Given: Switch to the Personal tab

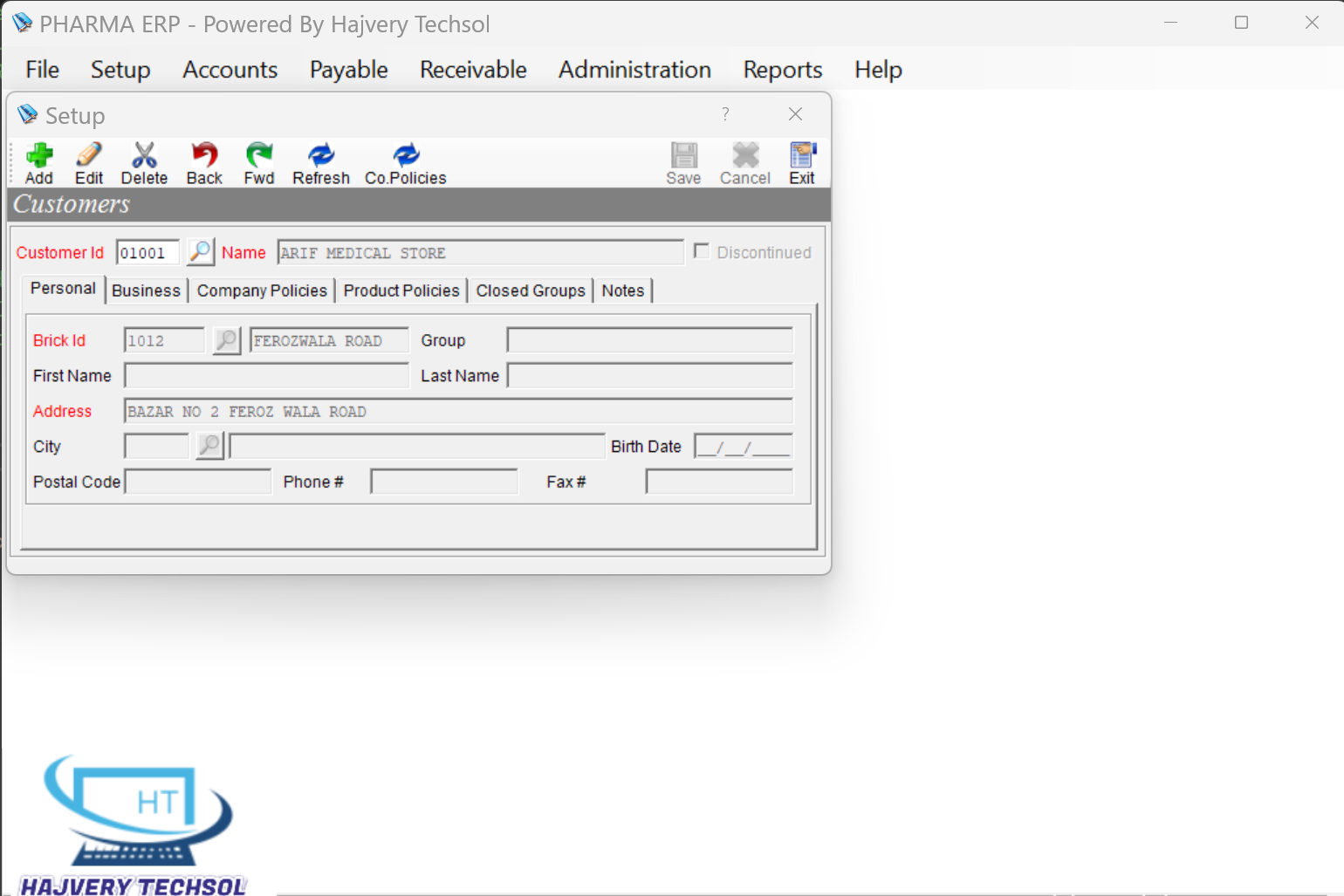Looking at the screenshot, I should 63,289.
